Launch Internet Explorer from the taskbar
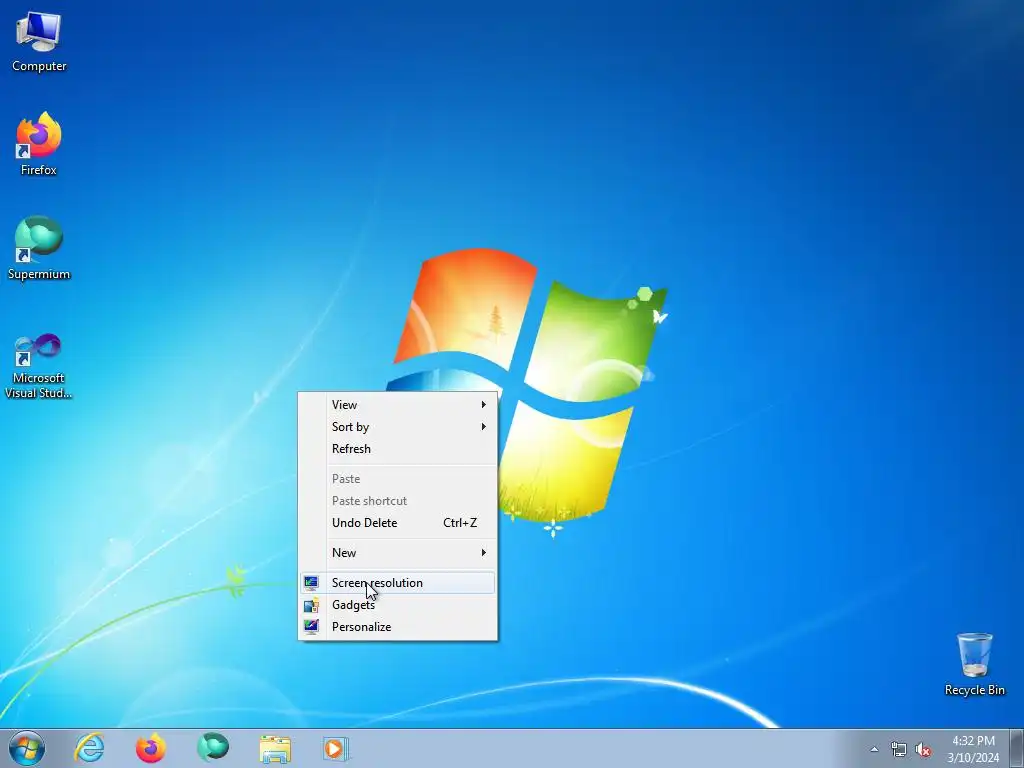Image resolution: width=1024 pixels, height=768 pixels. pyautogui.click(x=89, y=748)
